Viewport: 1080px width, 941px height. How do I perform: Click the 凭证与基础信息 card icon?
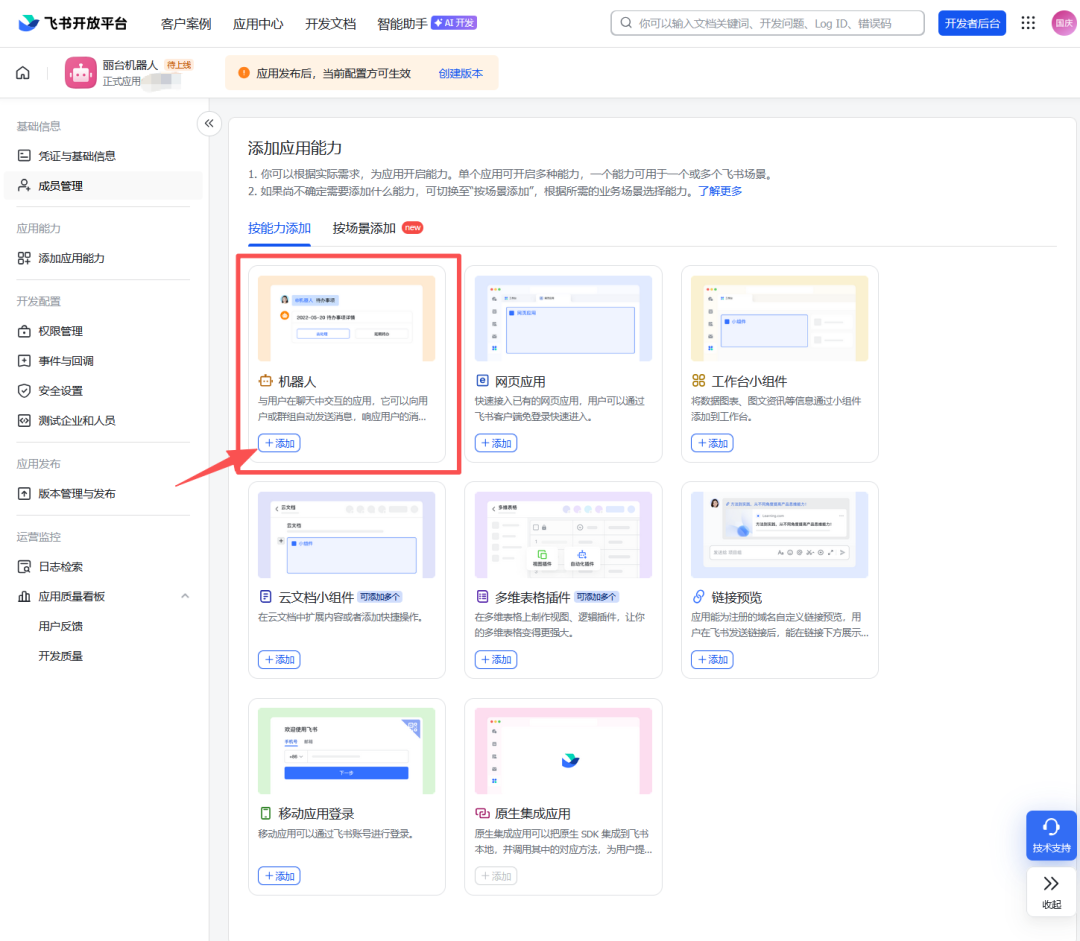pyautogui.click(x=24, y=156)
